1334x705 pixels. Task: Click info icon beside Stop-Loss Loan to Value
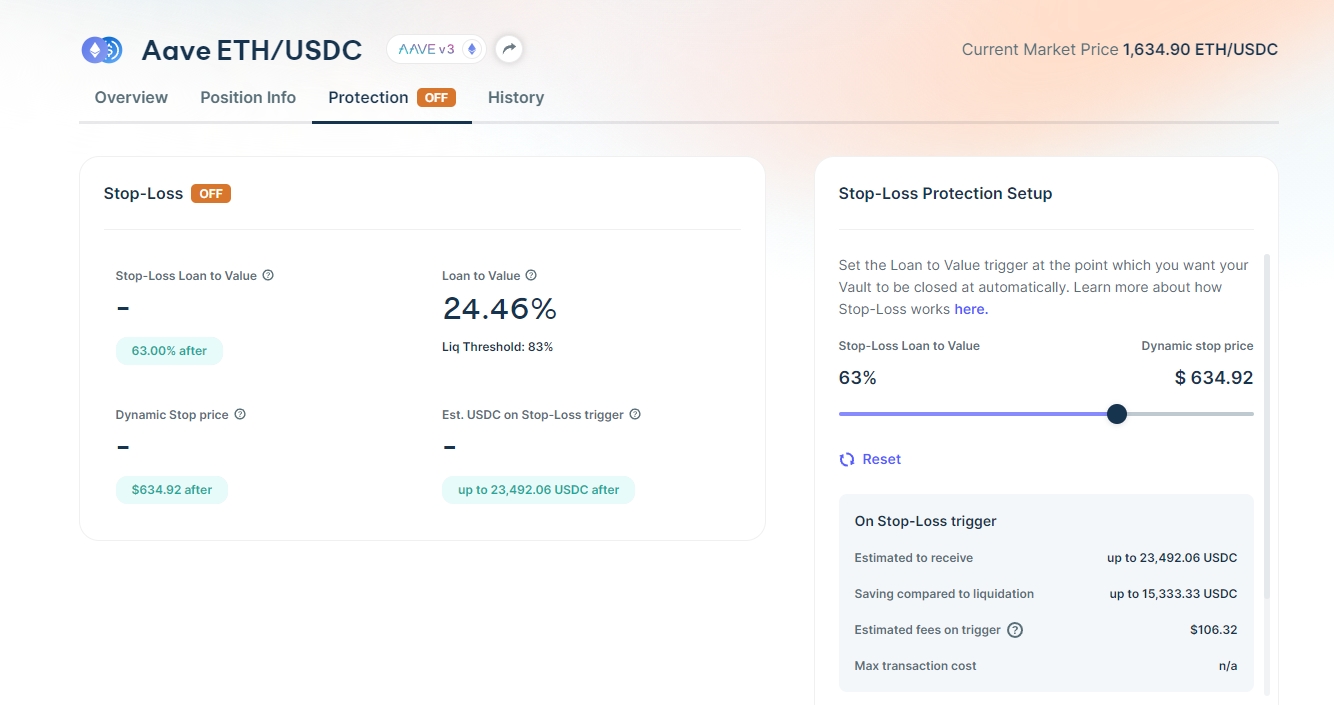click(x=268, y=275)
